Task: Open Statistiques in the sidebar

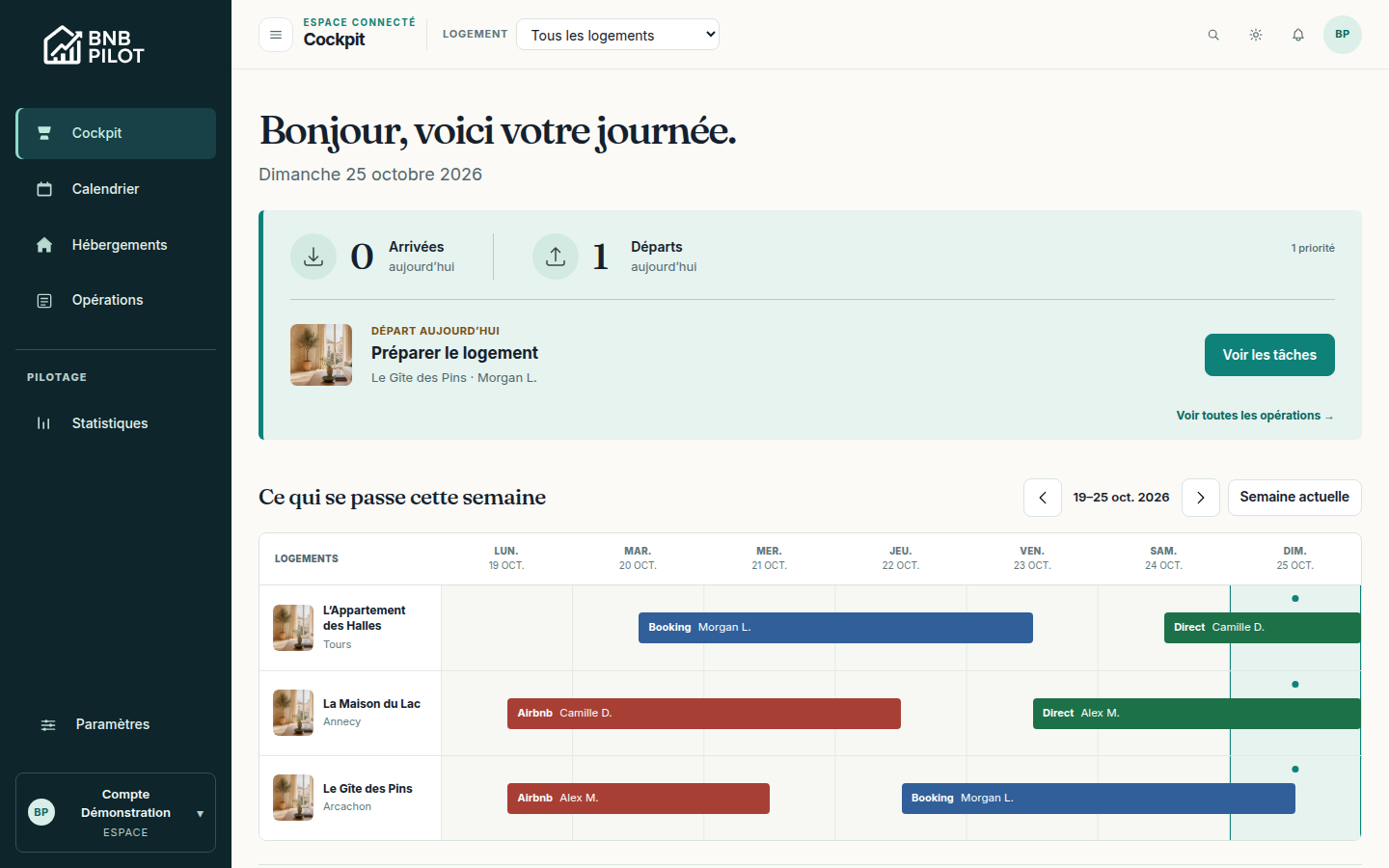Action: pyautogui.click(x=116, y=423)
